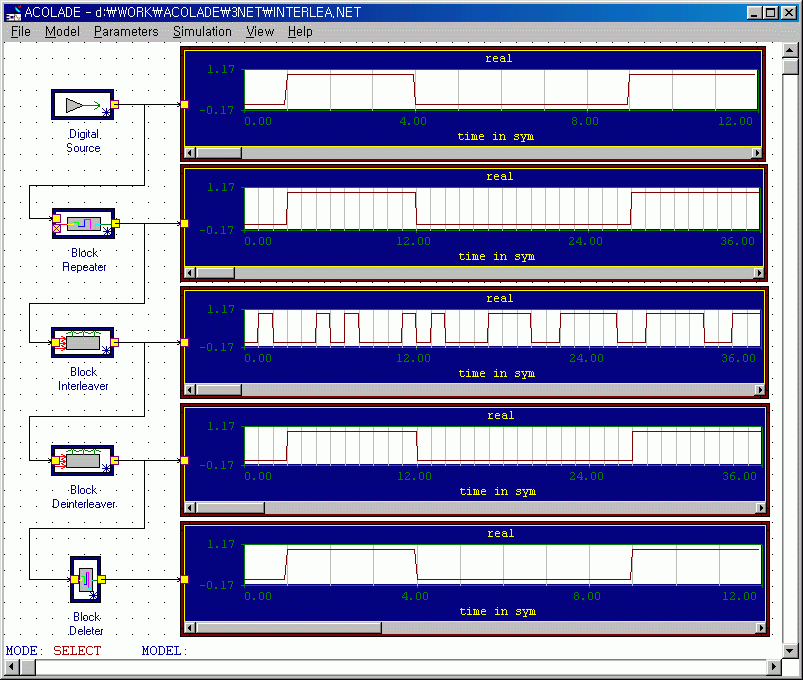Viewport: 803px width, 680px height.
Task: Minimize the ACOLADE window
Action: [753, 13]
